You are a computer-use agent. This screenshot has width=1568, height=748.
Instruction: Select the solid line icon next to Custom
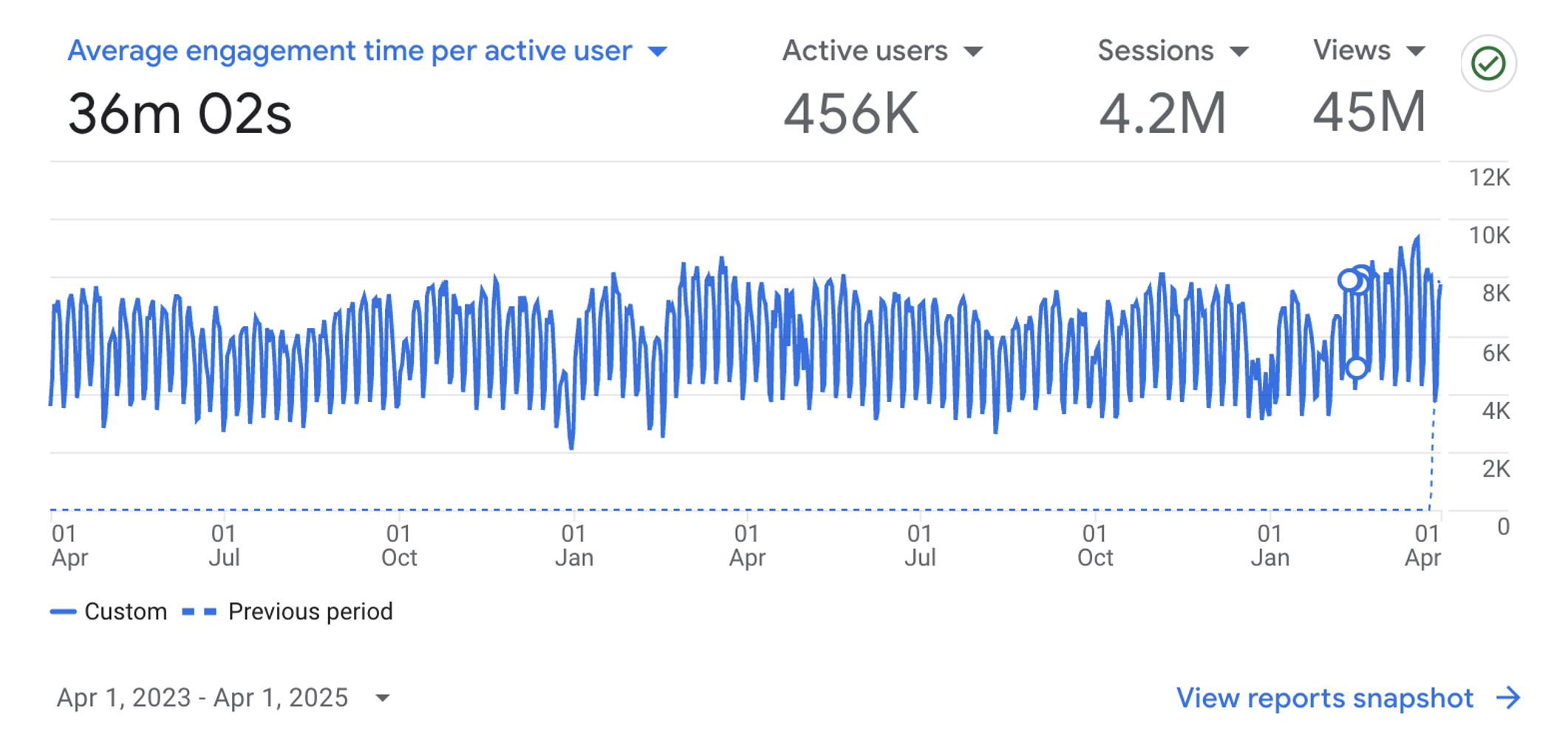(62, 611)
